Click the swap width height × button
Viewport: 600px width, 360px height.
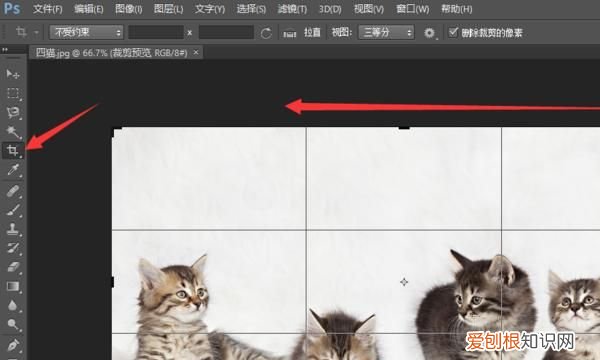190,33
